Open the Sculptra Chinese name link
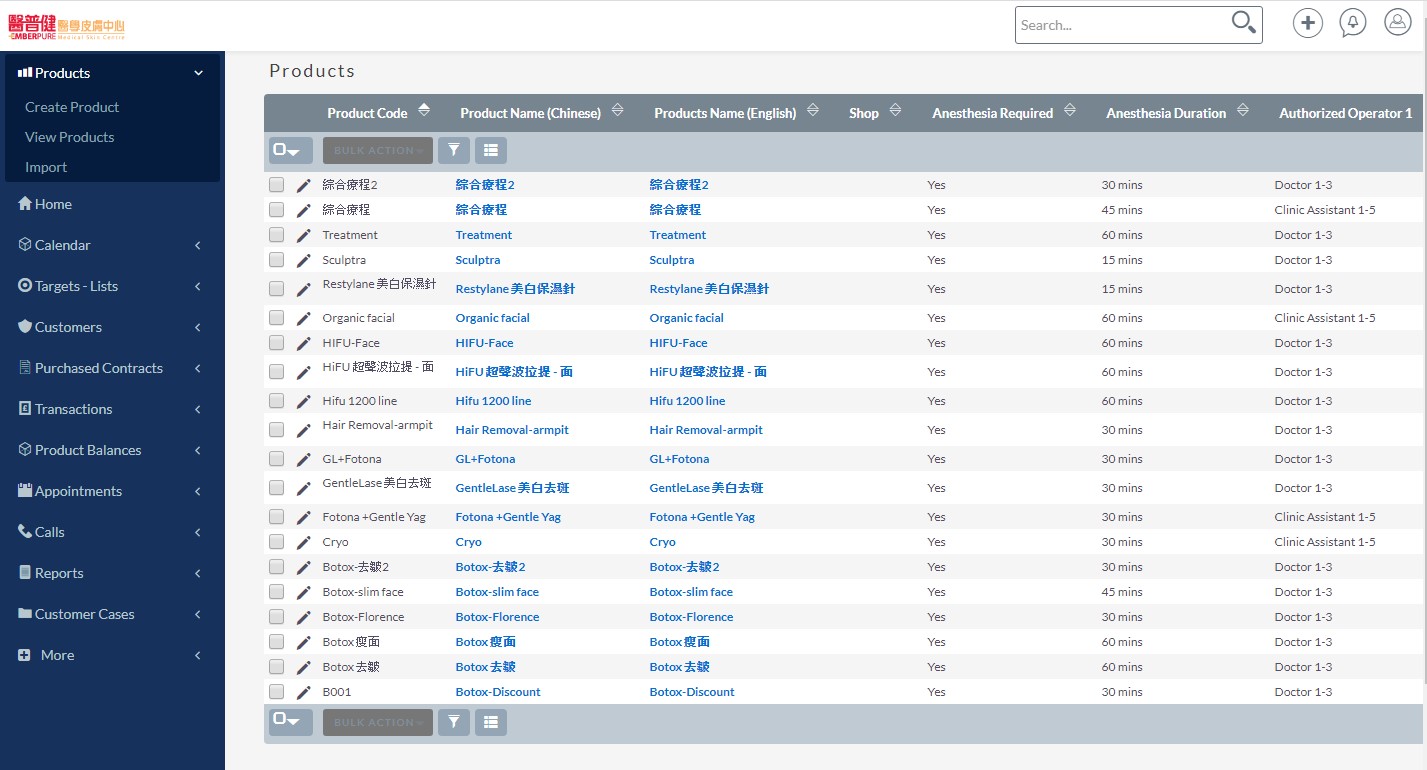This screenshot has height=770, width=1427. click(x=478, y=260)
